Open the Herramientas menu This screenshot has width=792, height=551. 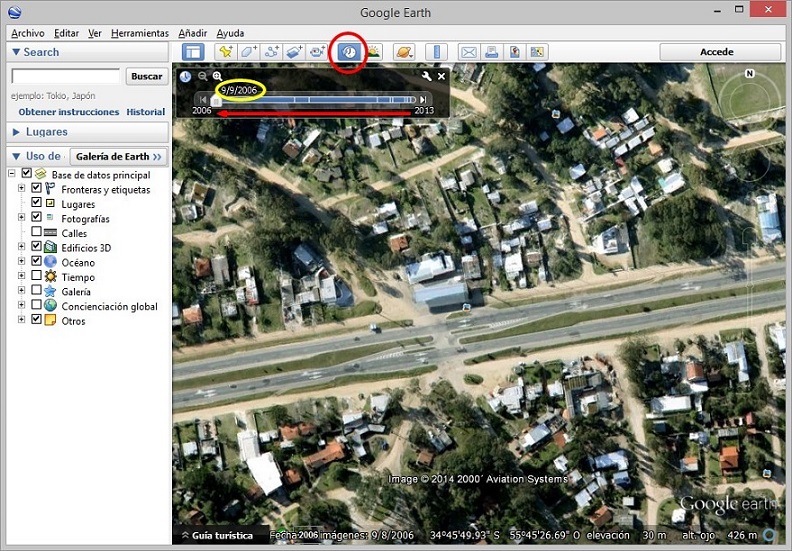tap(140, 33)
